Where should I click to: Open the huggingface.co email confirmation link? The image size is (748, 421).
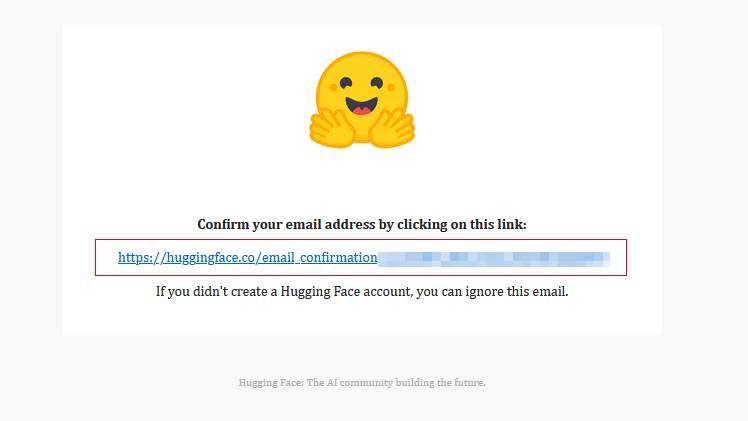[364, 257]
